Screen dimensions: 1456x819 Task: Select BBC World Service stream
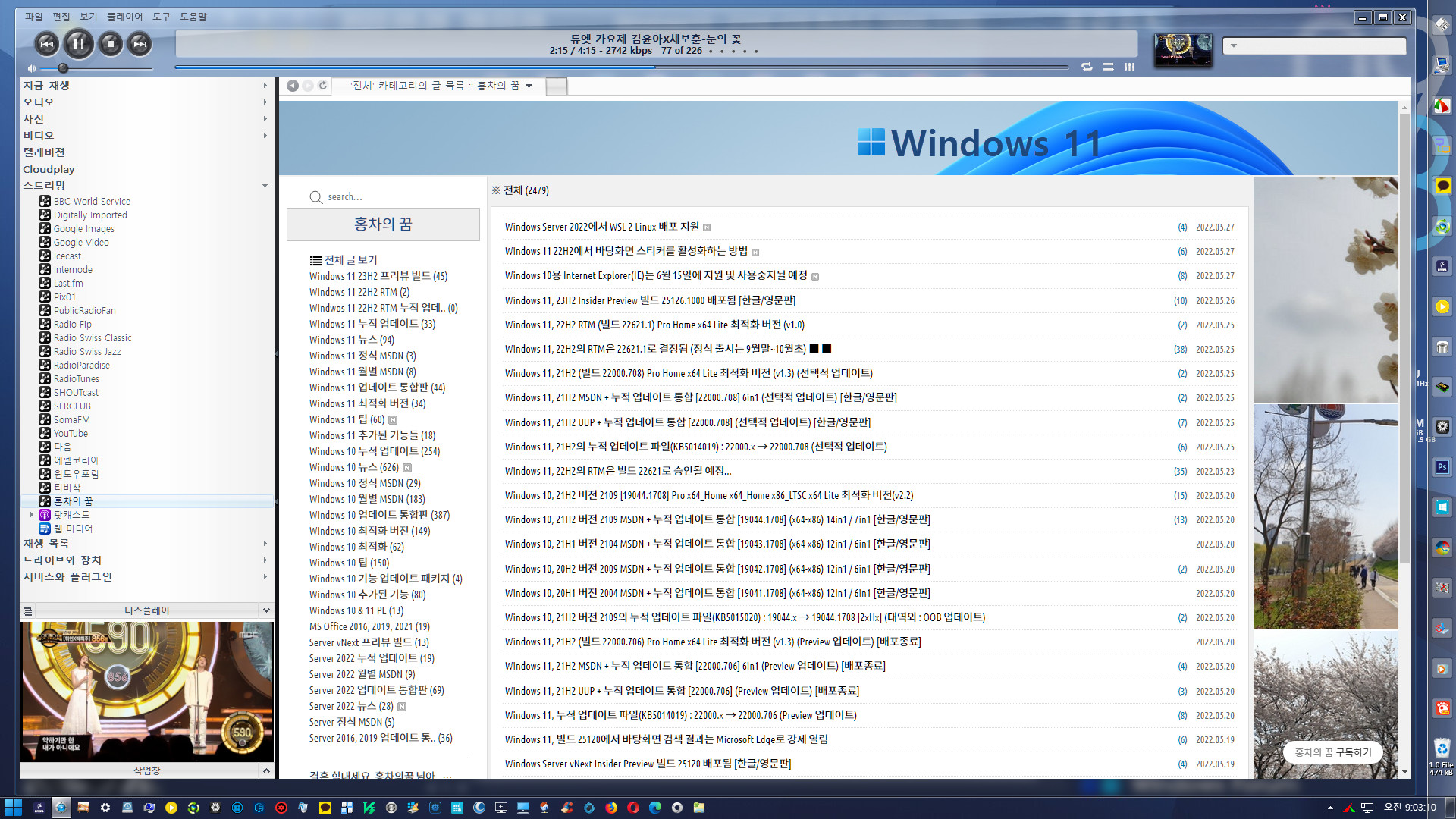pos(92,202)
